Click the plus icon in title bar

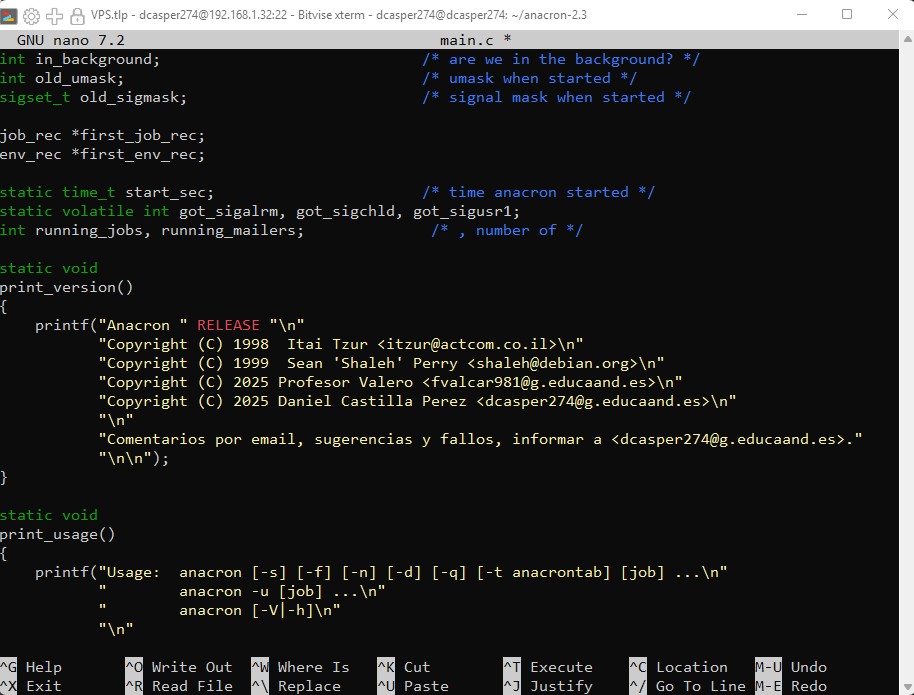click(53, 15)
